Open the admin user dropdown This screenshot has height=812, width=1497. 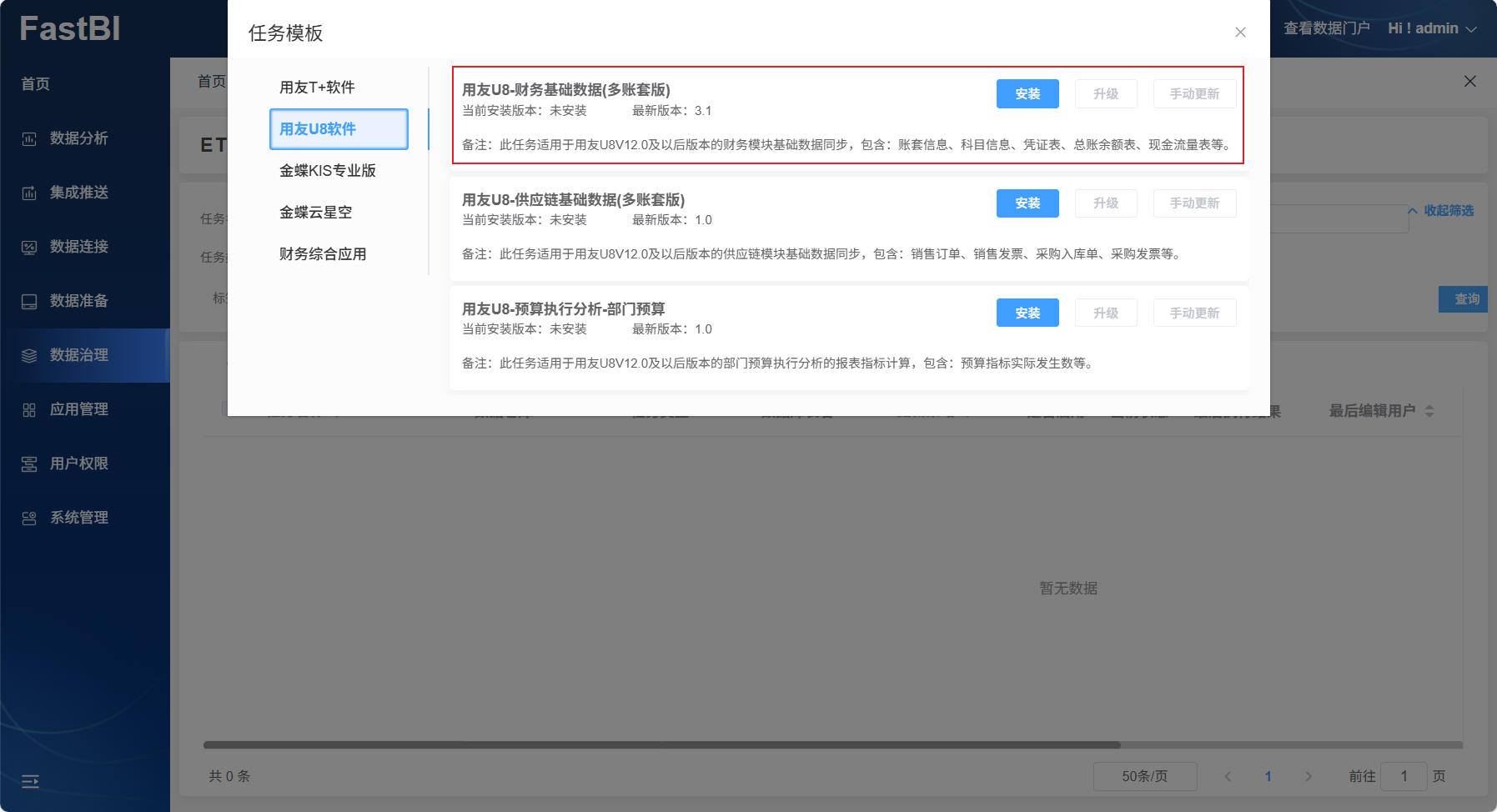1431,28
